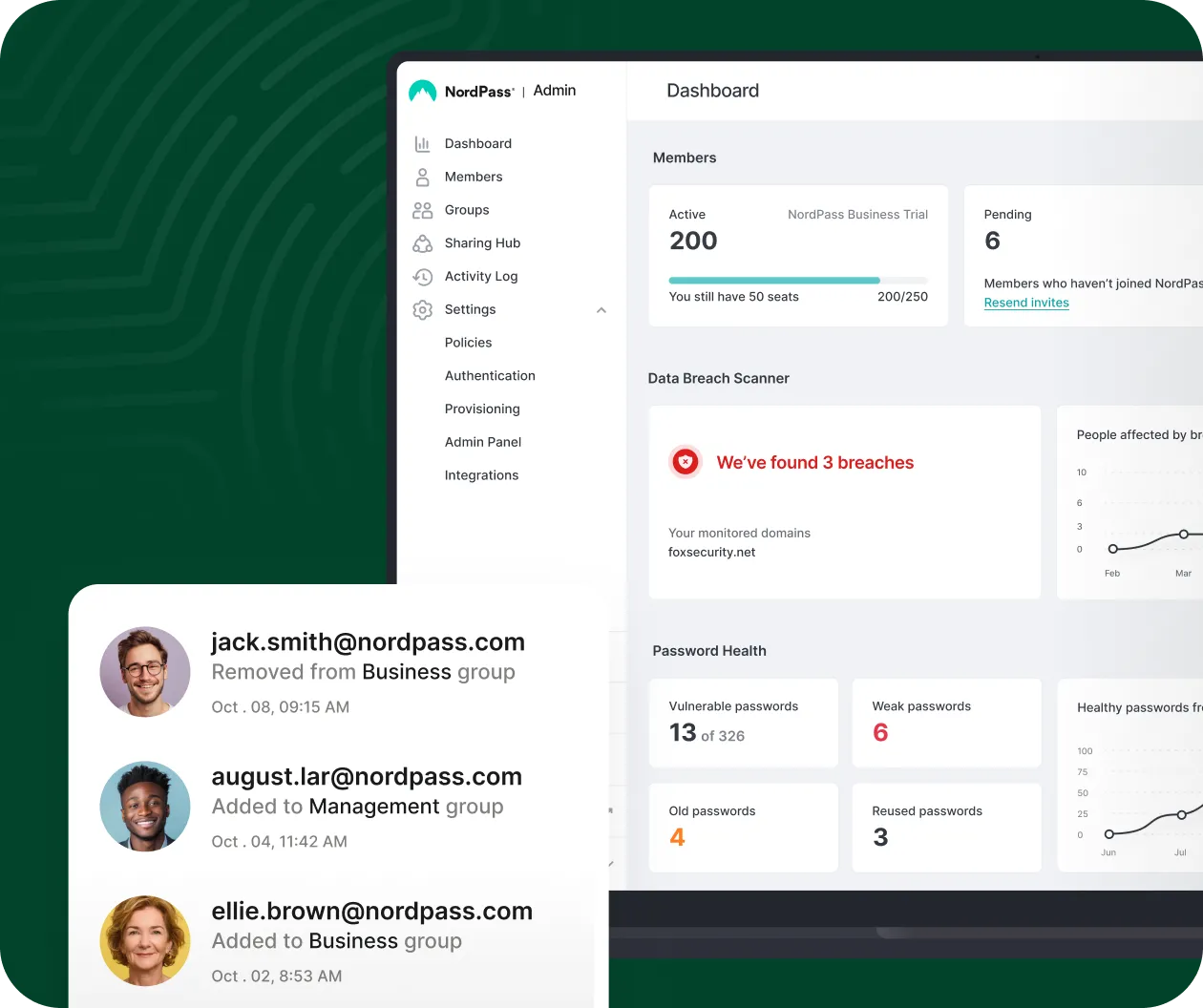Screen dimensions: 1203x1008
Task: Click the 200/250 seat usage progress bar
Action: [798, 280]
